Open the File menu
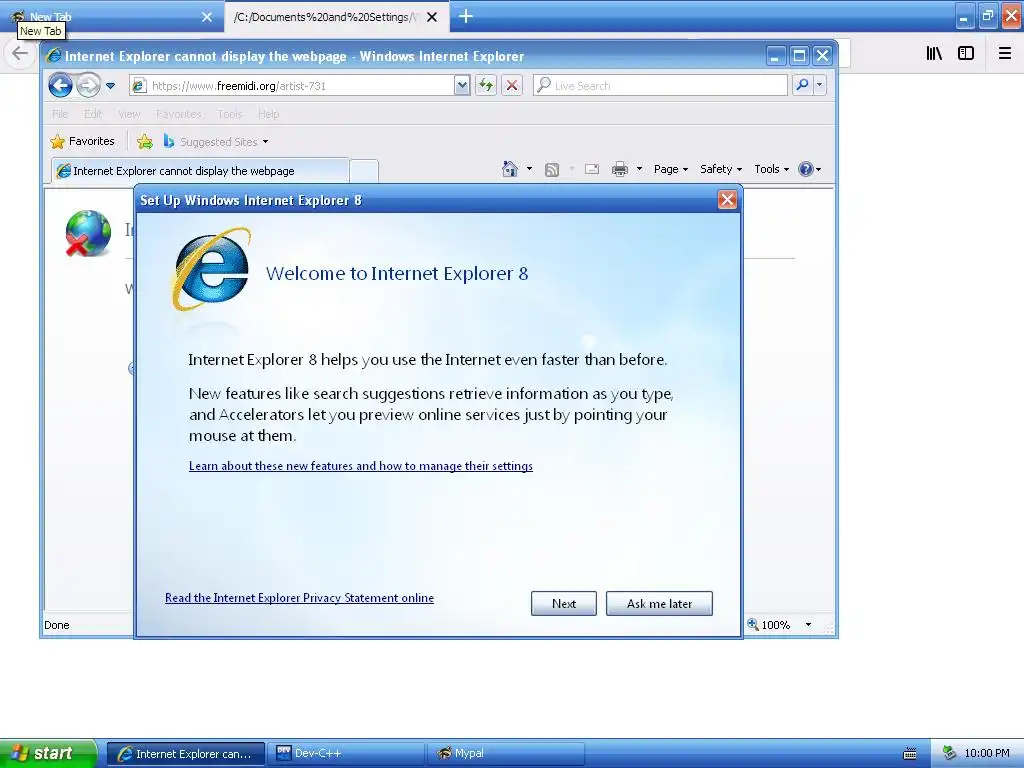Image resolution: width=1024 pixels, height=768 pixels. click(60, 114)
